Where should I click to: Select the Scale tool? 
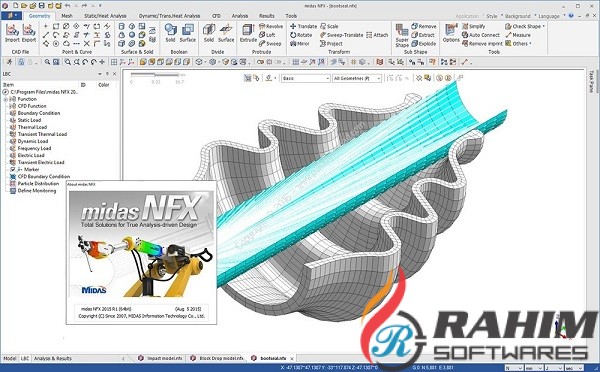pos(329,26)
